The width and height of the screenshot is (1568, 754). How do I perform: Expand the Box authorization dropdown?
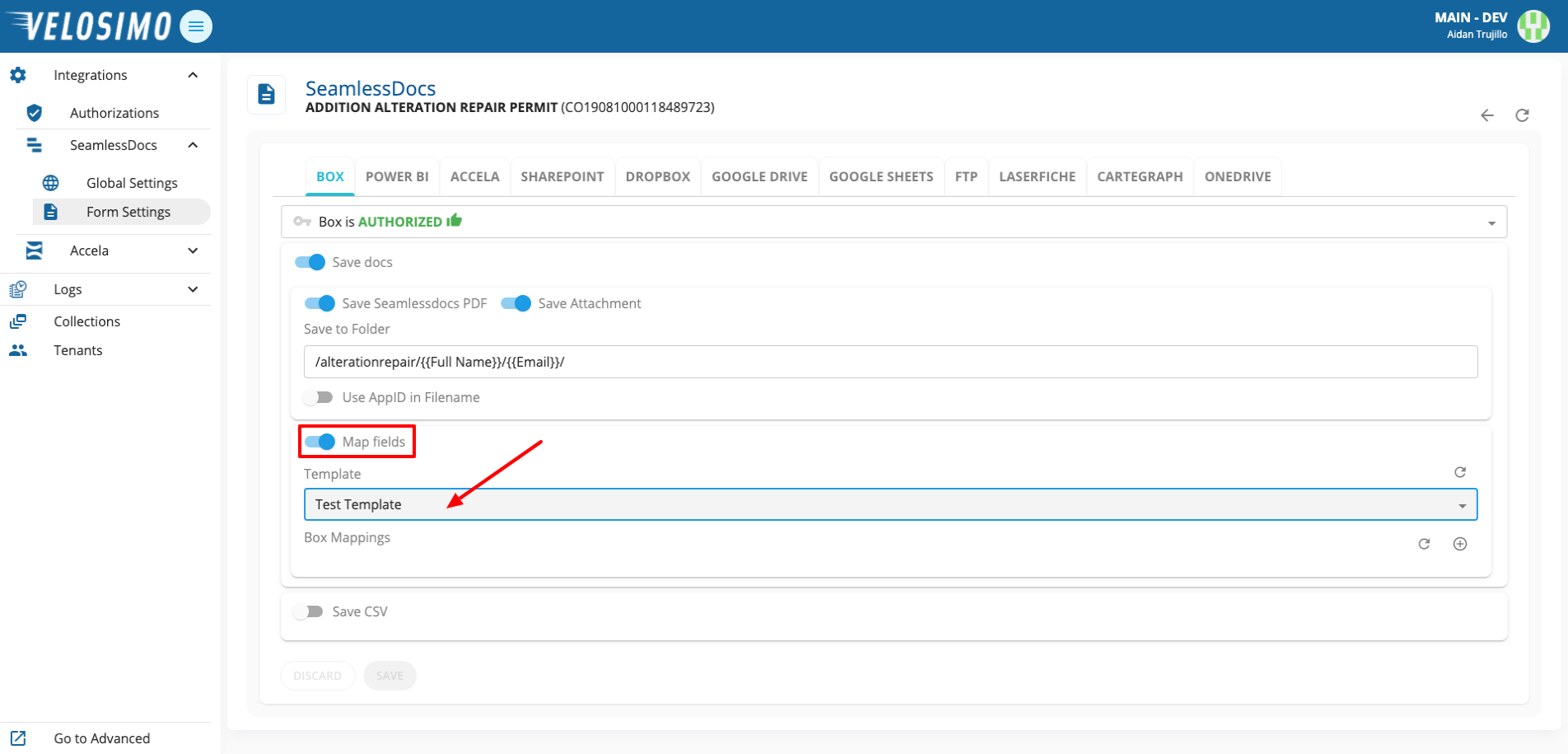coord(1491,223)
